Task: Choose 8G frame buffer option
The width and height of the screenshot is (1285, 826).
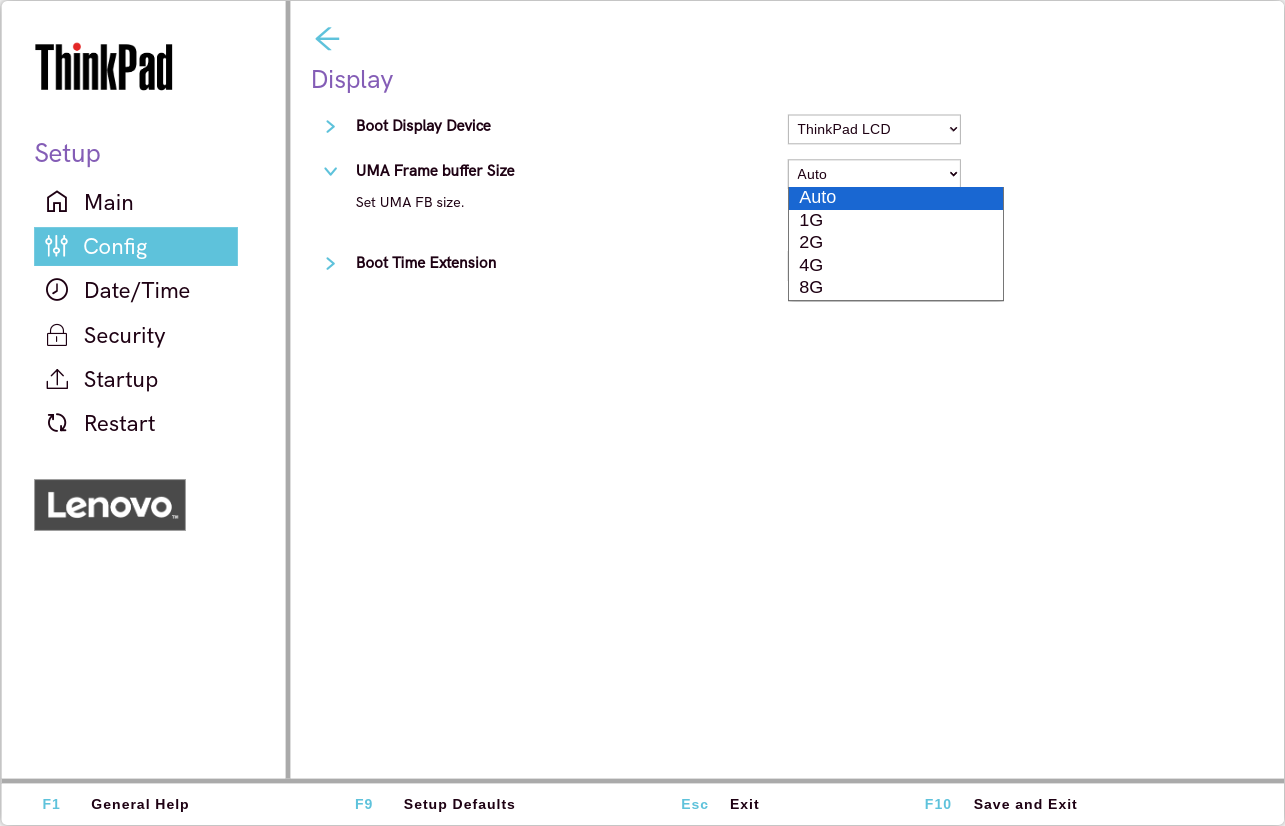Action: (896, 287)
